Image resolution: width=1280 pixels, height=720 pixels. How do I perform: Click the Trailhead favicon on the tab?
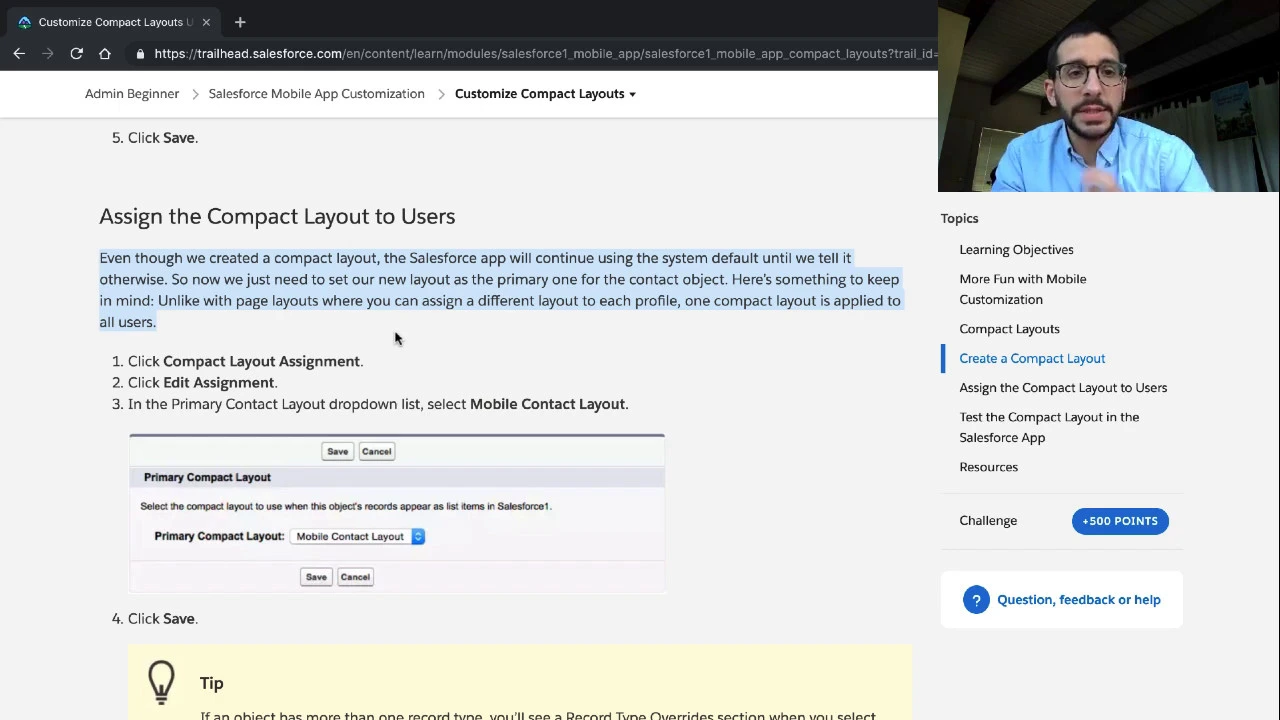click(x=24, y=22)
